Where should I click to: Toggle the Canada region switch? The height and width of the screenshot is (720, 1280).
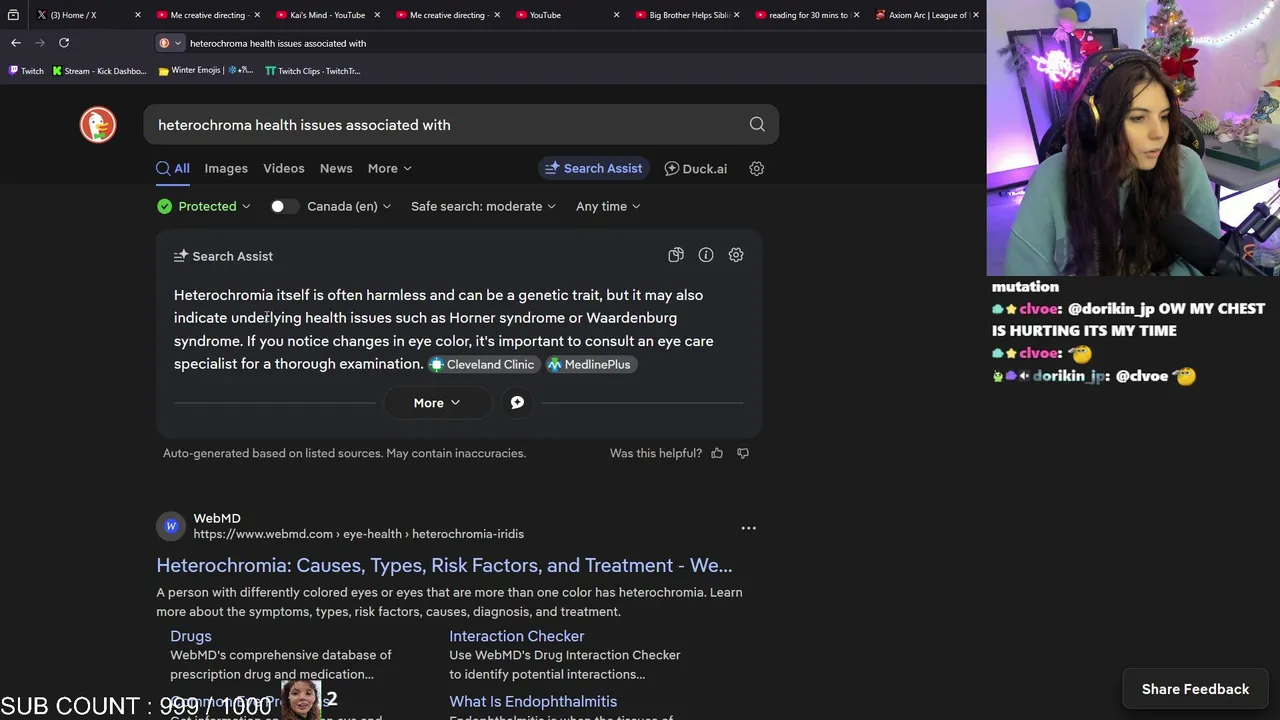[284, 207]
